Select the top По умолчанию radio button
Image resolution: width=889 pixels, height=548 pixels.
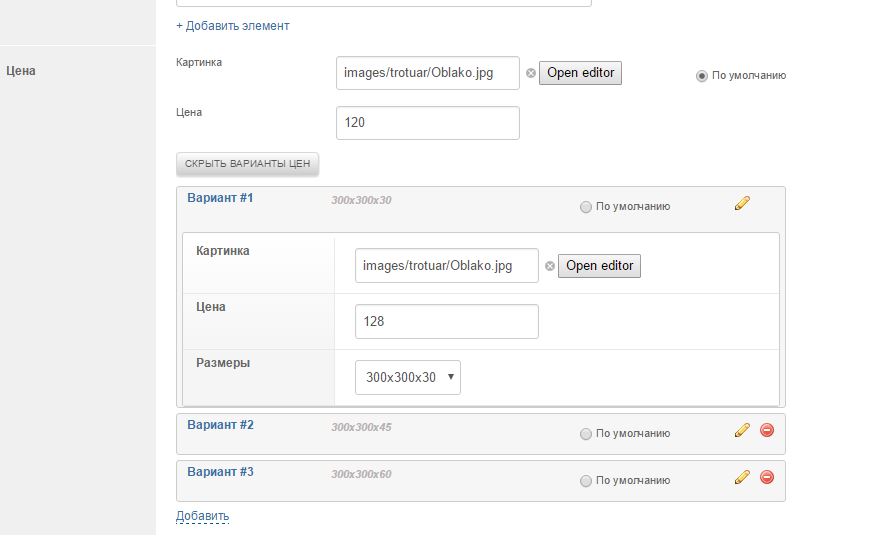[702, 75]
